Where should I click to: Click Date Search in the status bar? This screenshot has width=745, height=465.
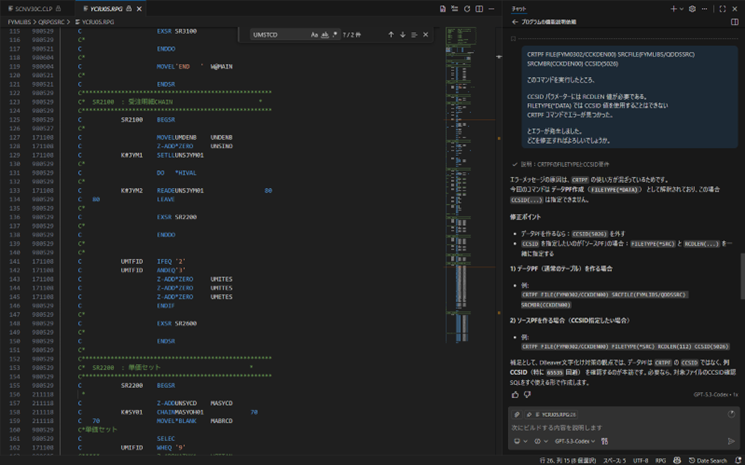(708, 460)
